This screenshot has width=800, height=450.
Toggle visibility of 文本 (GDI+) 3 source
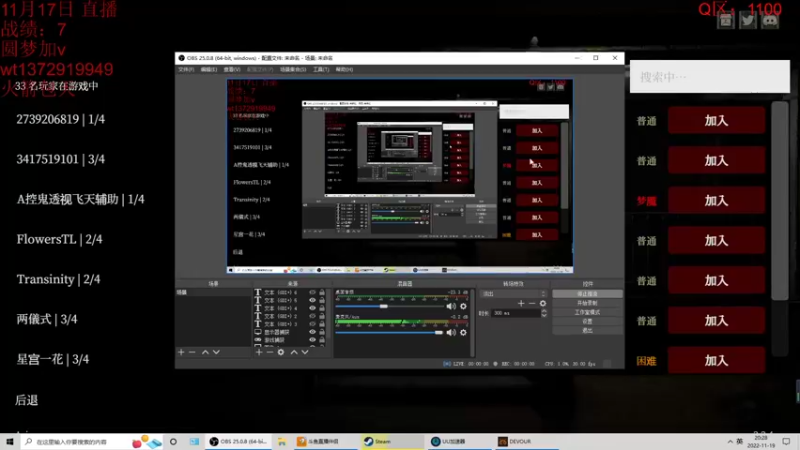[x=312, y=324]
